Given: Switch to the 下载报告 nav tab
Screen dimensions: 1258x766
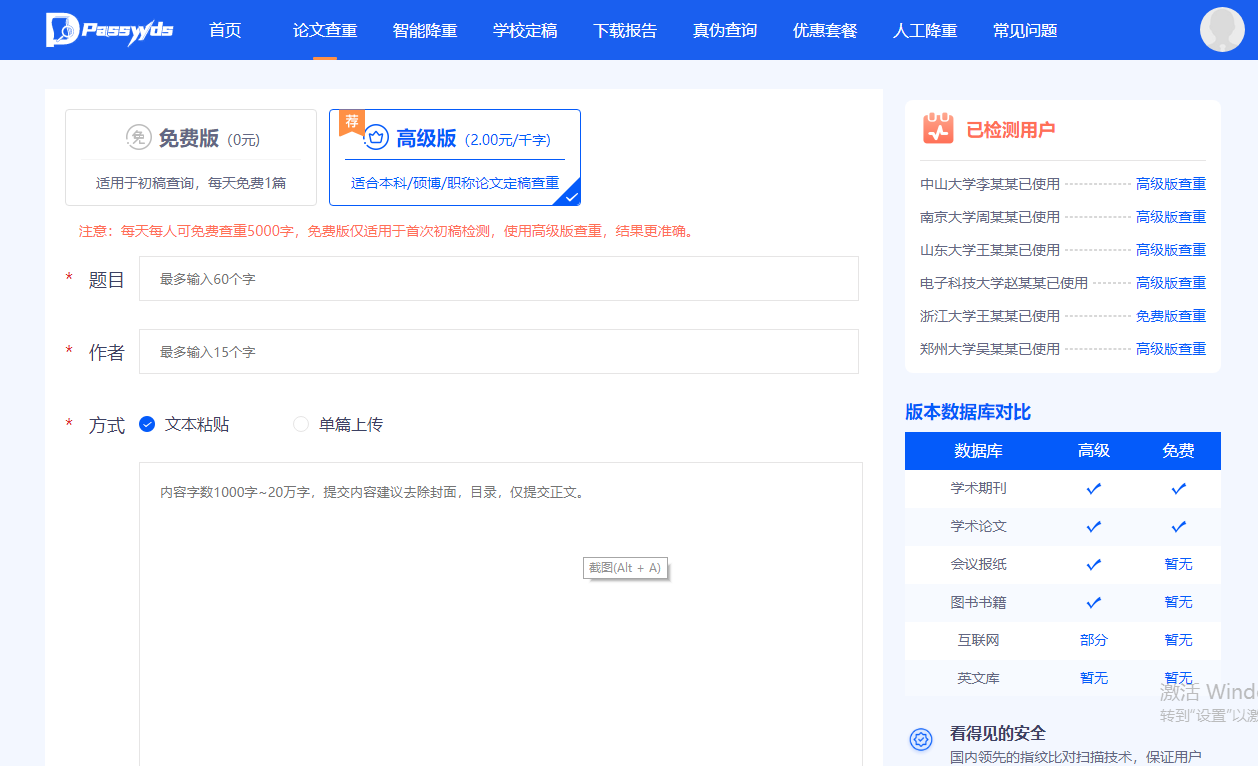Looking at the screenshot, I should (x=624, y=30).
